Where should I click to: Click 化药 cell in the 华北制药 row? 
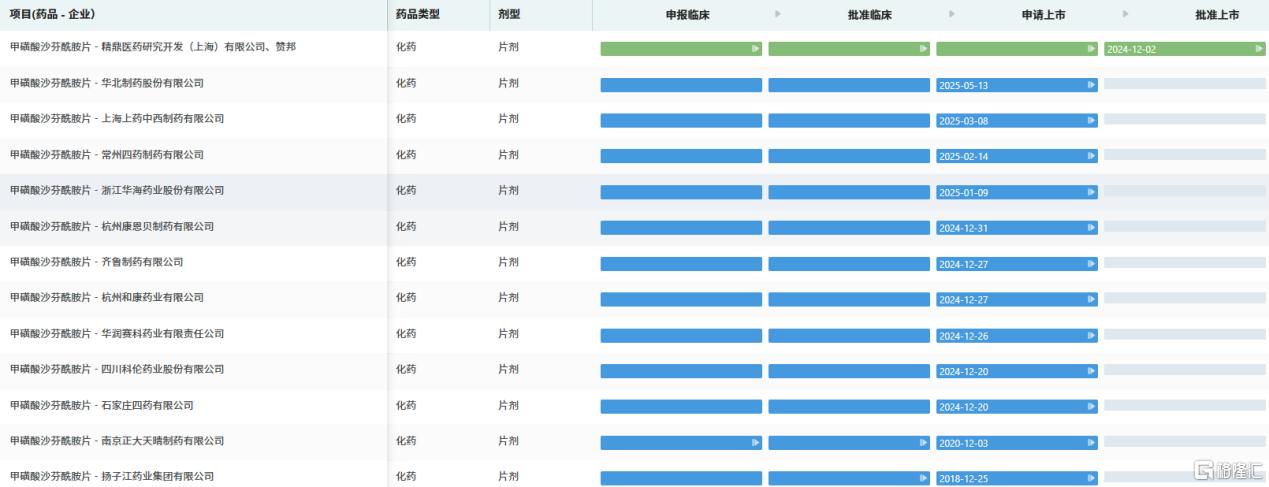click(406, 83)
